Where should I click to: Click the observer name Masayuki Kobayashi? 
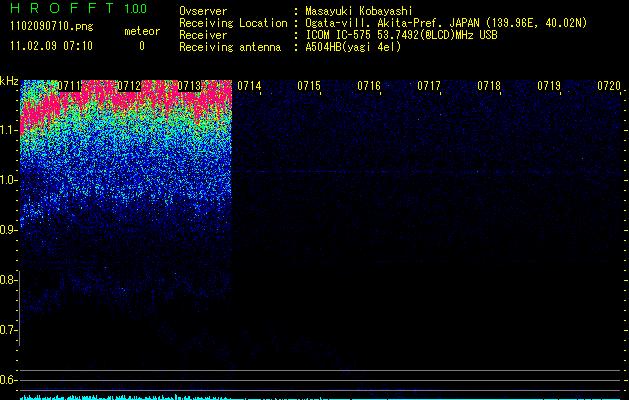(359, 11)
